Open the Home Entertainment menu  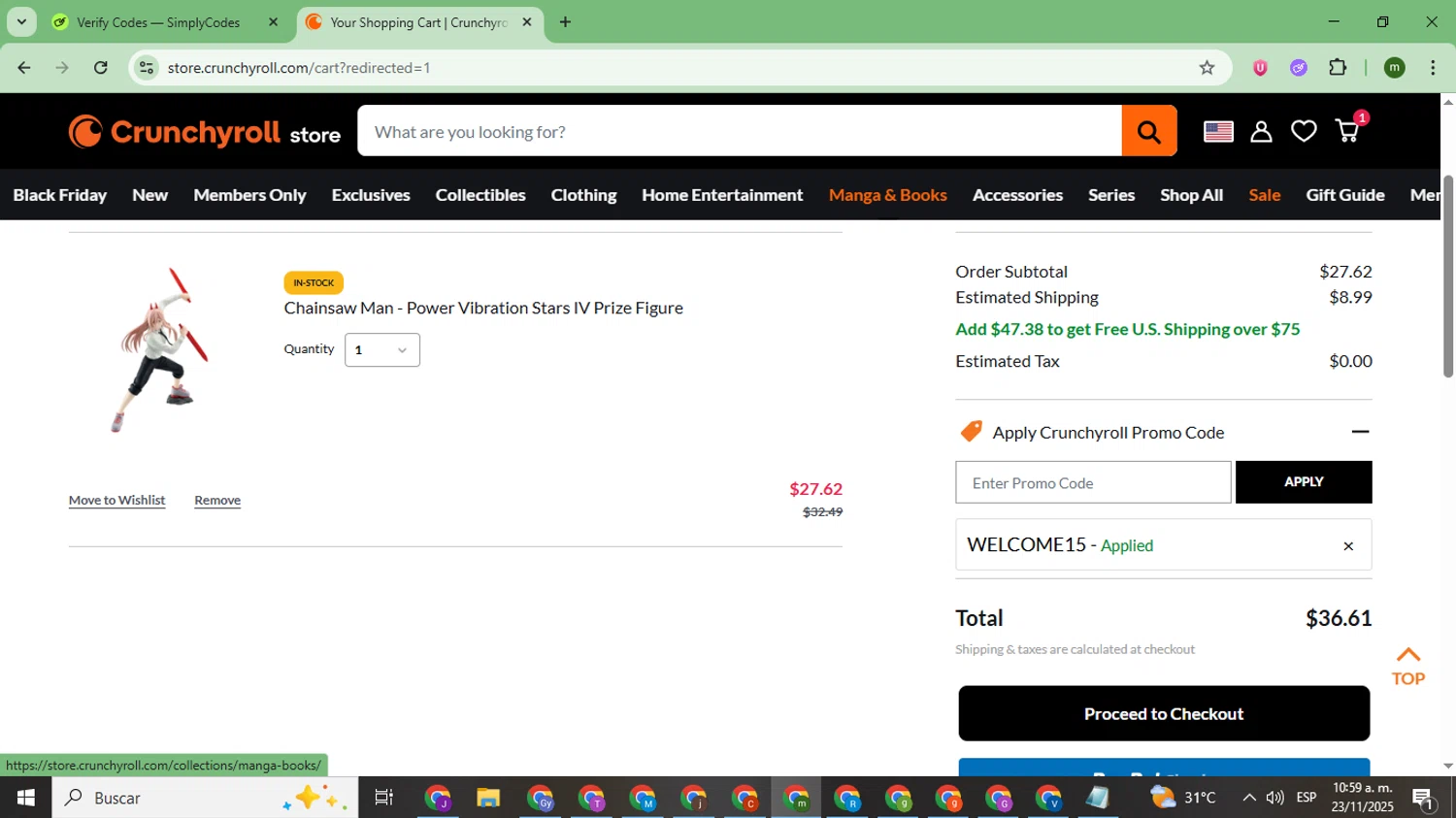722,195
